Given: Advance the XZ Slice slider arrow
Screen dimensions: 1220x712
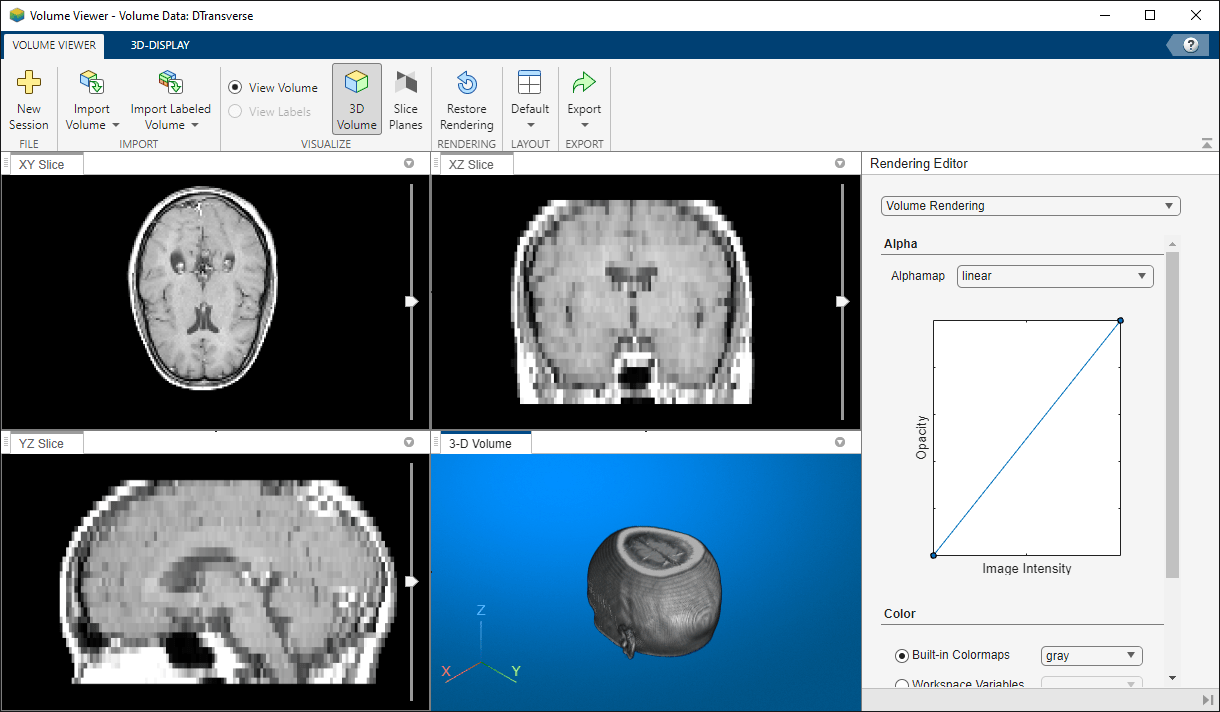Looking at the screenshot, I should (x=843, y=301).
